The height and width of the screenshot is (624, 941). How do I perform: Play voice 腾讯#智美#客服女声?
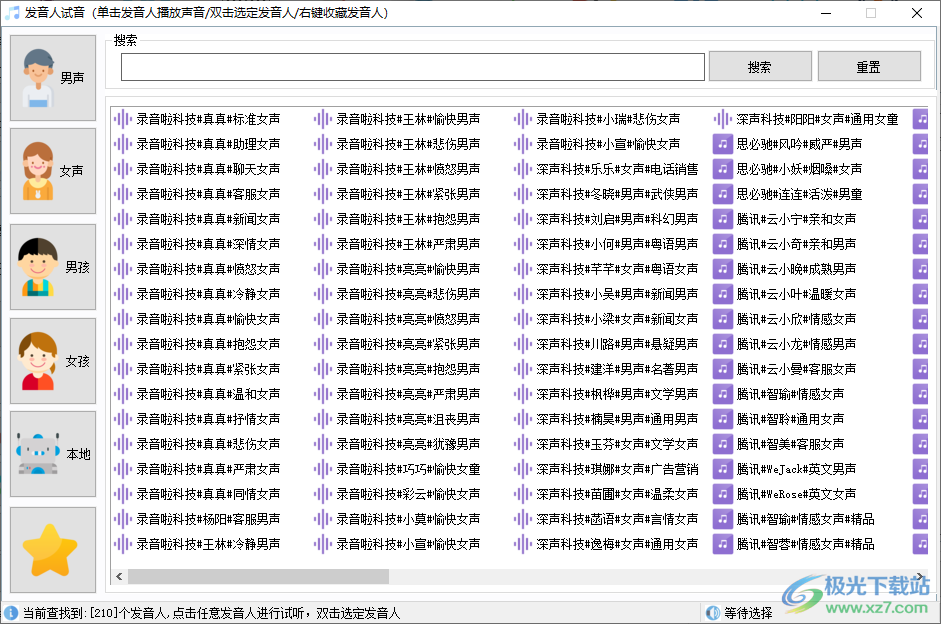coord(790,444)
